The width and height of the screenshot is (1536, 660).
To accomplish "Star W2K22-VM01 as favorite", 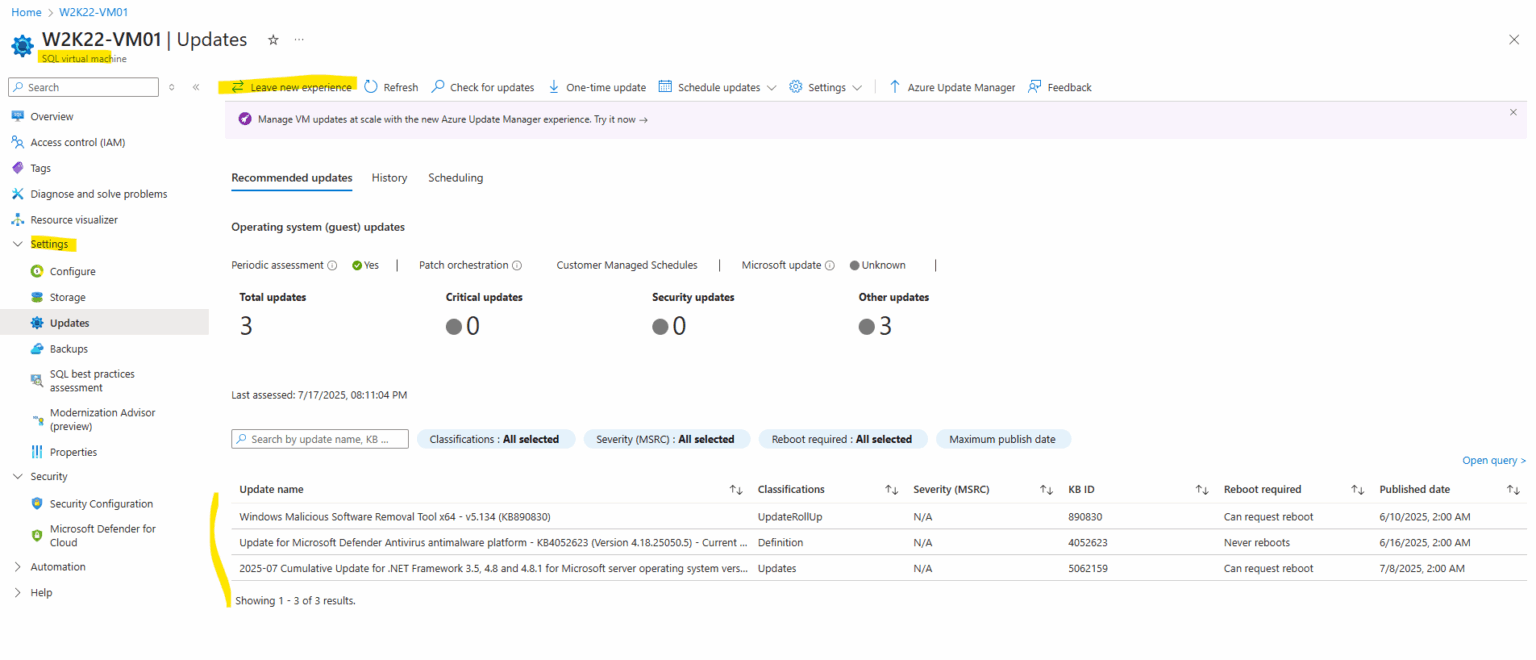I will tap(271, 39).
